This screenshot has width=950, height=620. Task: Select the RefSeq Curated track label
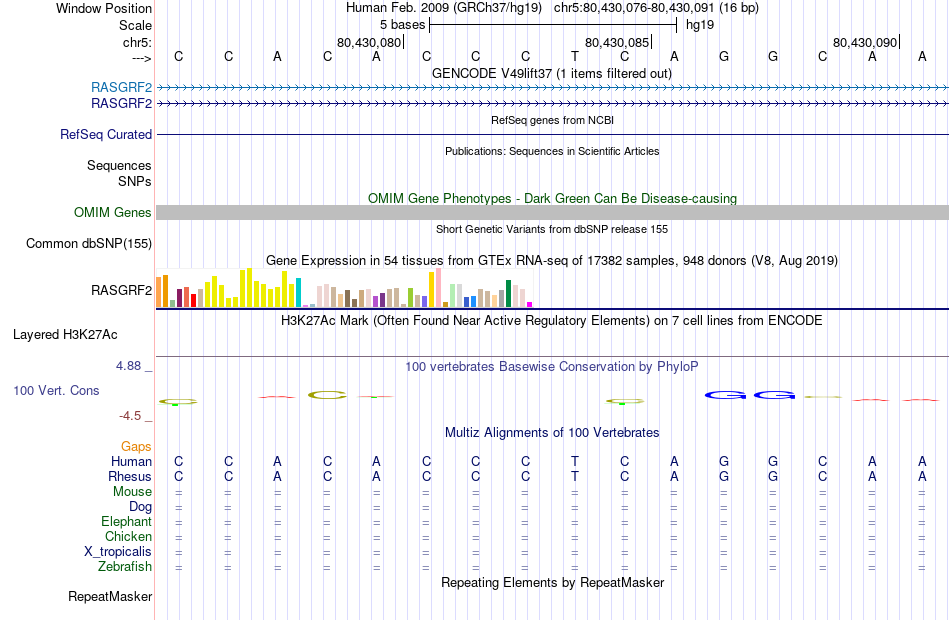(x=106, y=135)
